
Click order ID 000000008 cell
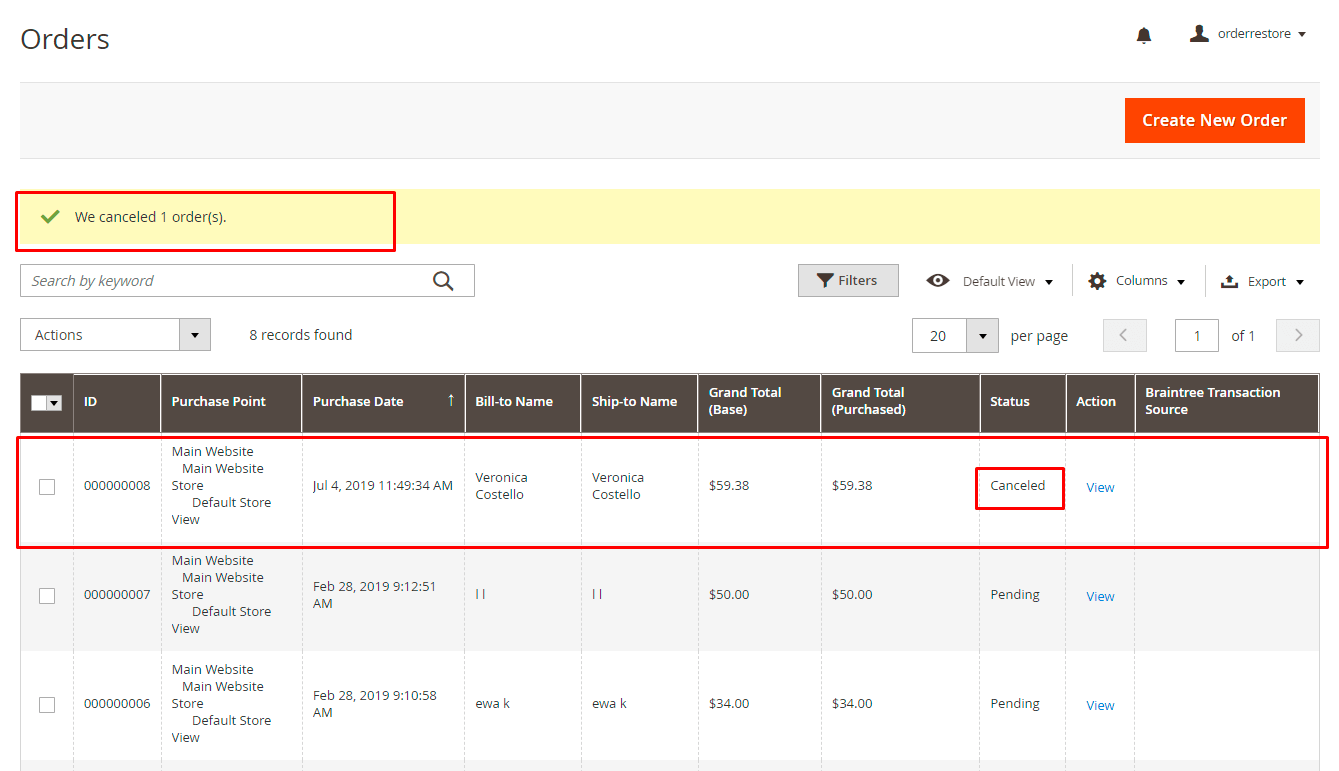pyautogui.click(x=117, y=486)
